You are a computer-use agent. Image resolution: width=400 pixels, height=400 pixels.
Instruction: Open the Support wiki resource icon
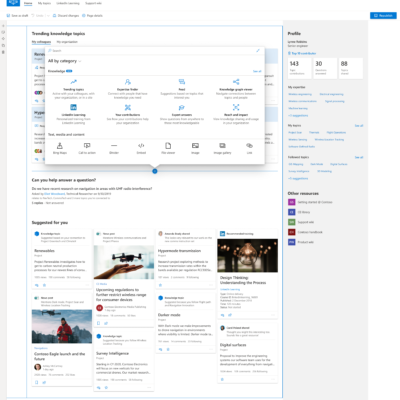[x=291, y=222]
